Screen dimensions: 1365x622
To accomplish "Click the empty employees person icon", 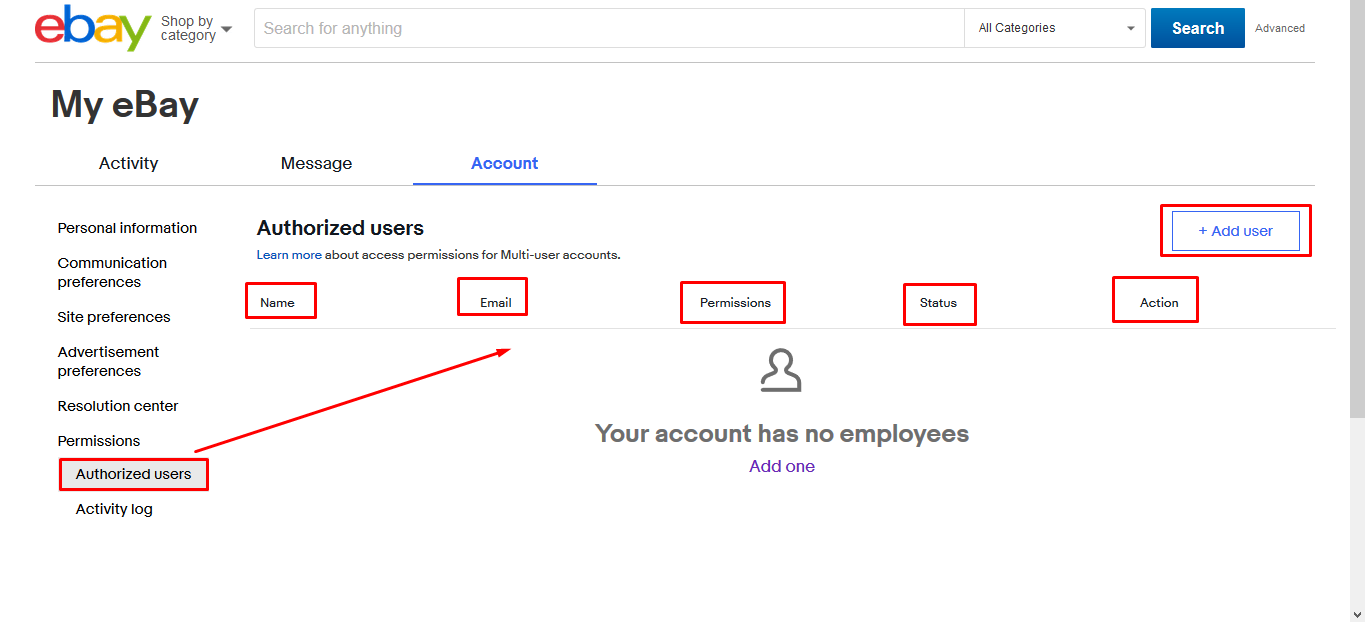I will [x=781, y=370].
